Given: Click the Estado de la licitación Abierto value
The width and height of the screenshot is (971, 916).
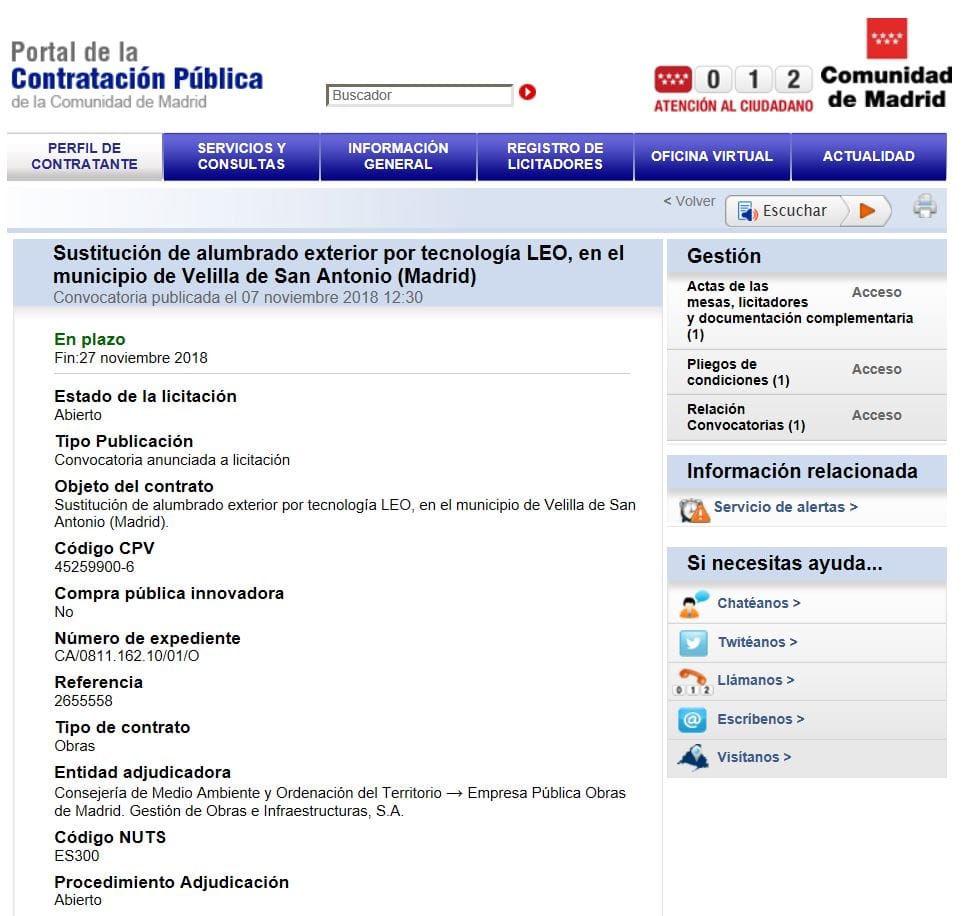Looking at the screenshot, I should pyautogui.click(x=78, y=415).
